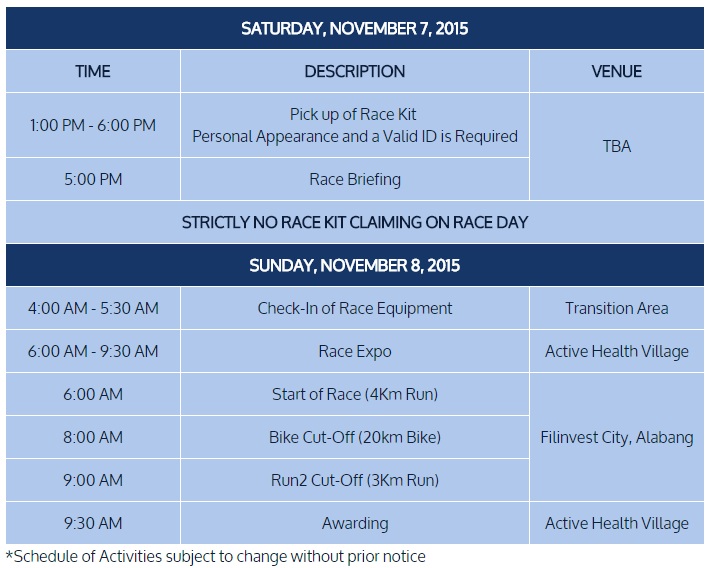
Task: Click the 1:00 PM - 6:00 PM time cell
Action: pos(93,125)
